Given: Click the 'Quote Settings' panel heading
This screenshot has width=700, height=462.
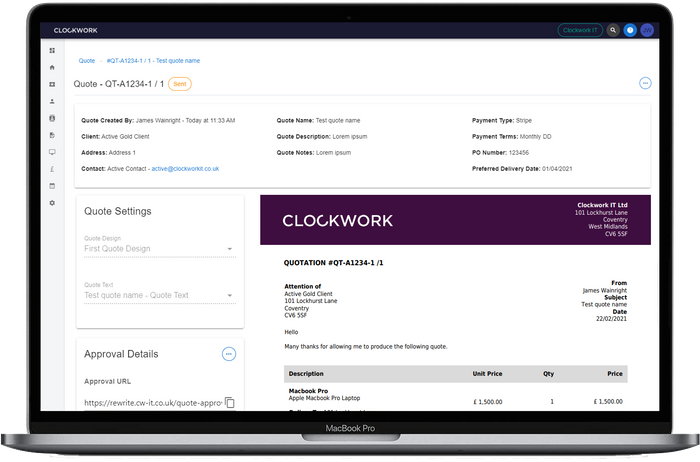Looking at the screenshot, I should tap(118, 211).
